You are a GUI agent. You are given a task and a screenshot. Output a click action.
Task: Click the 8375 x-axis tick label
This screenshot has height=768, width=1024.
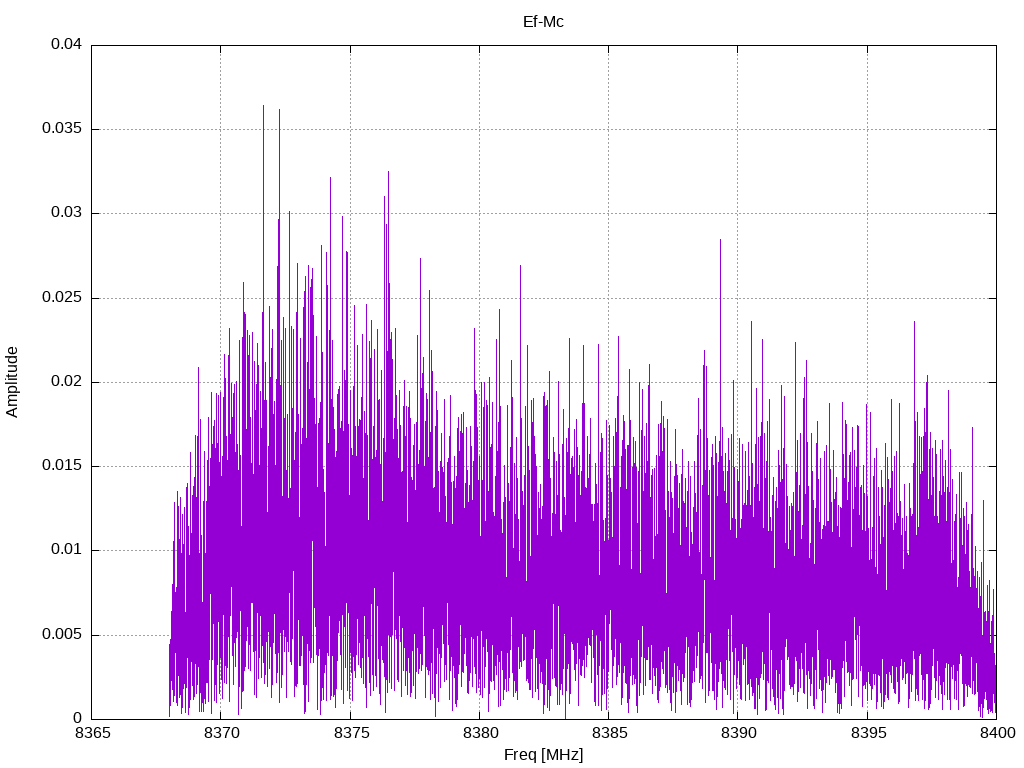pyautogui.click(x=351, y=733)
